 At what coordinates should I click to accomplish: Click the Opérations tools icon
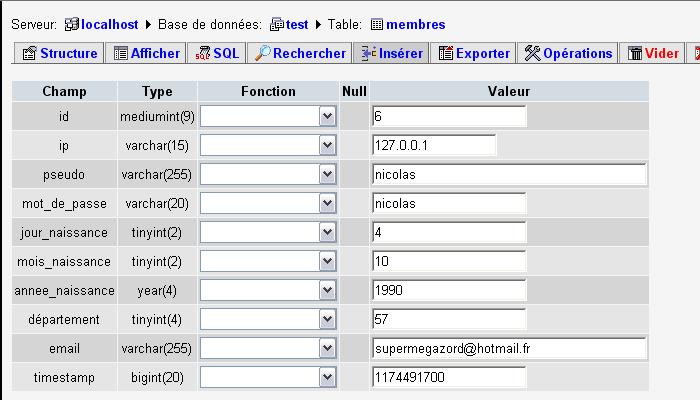pyautogui.click(x=532, y=53)
